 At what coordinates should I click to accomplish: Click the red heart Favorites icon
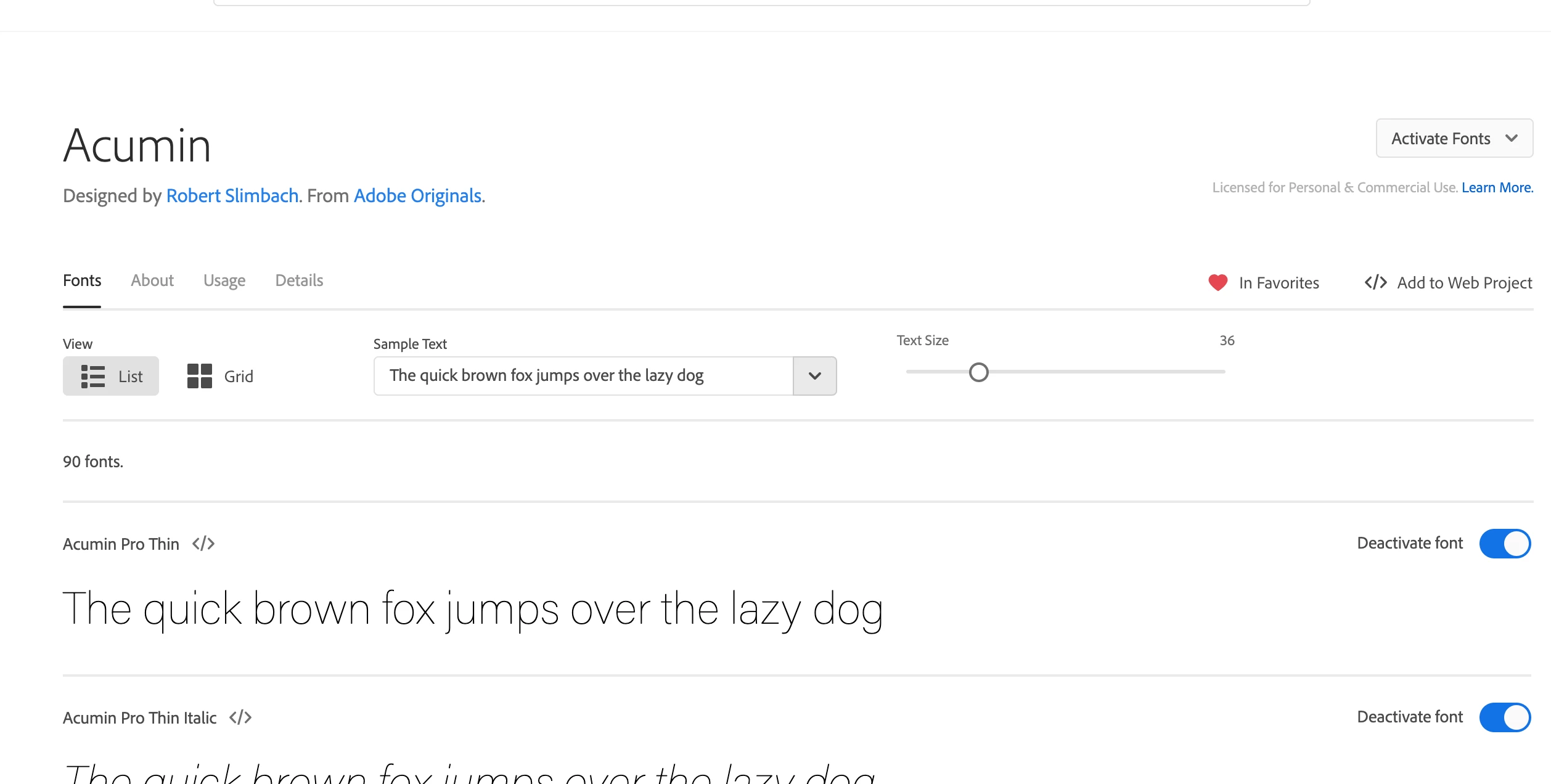(1217, 282)
